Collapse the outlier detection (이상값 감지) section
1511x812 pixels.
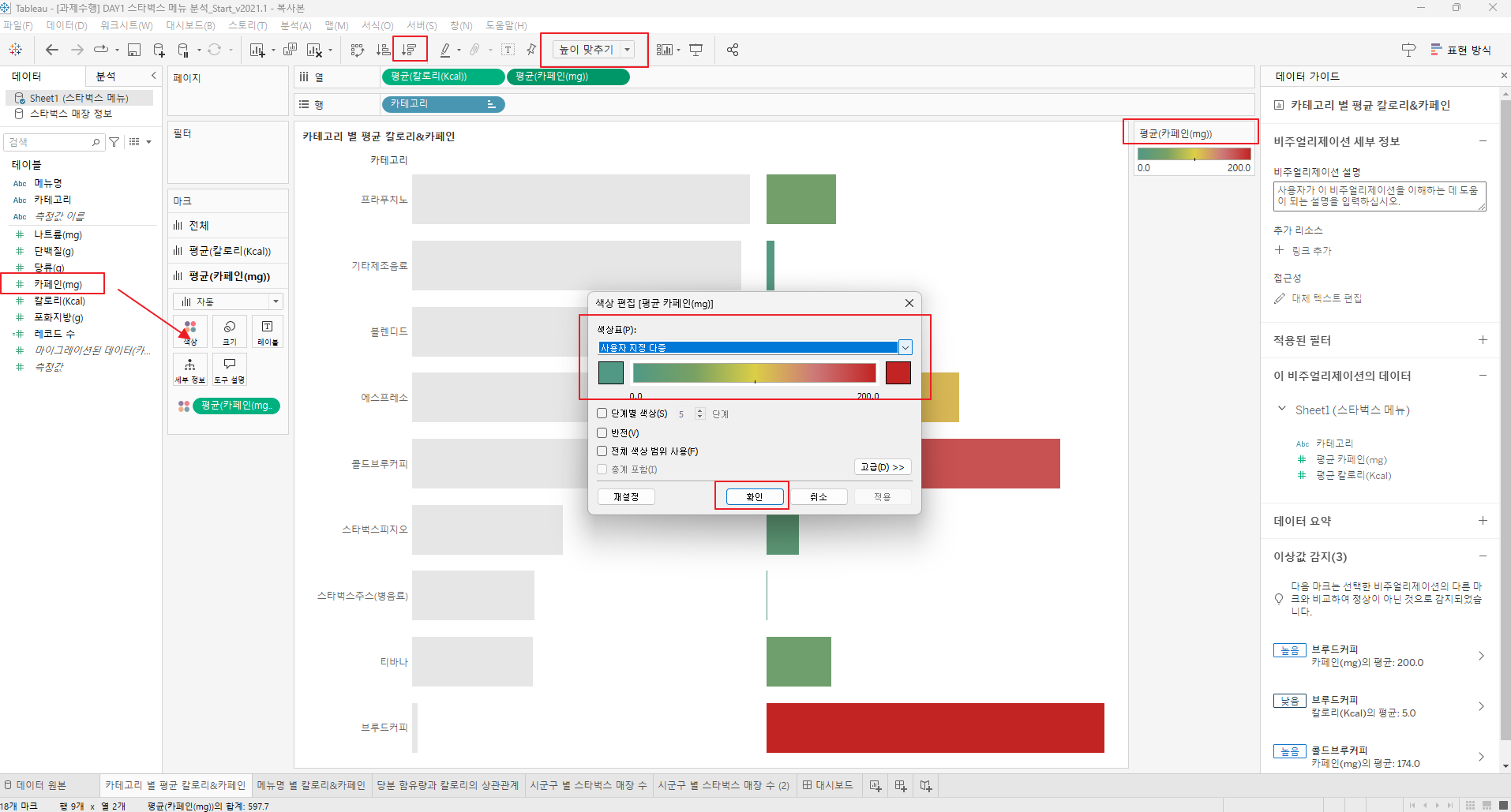[x=1483, y=556]
